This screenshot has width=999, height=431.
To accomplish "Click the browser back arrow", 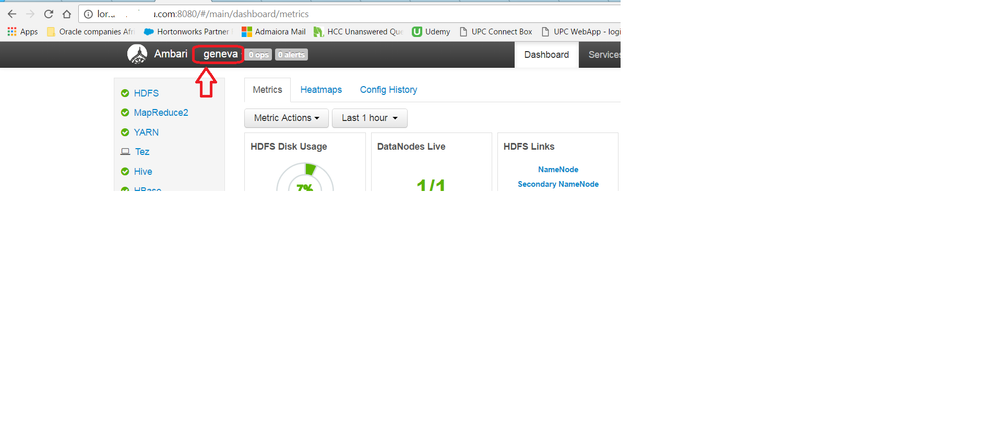I will pos(11,13).
